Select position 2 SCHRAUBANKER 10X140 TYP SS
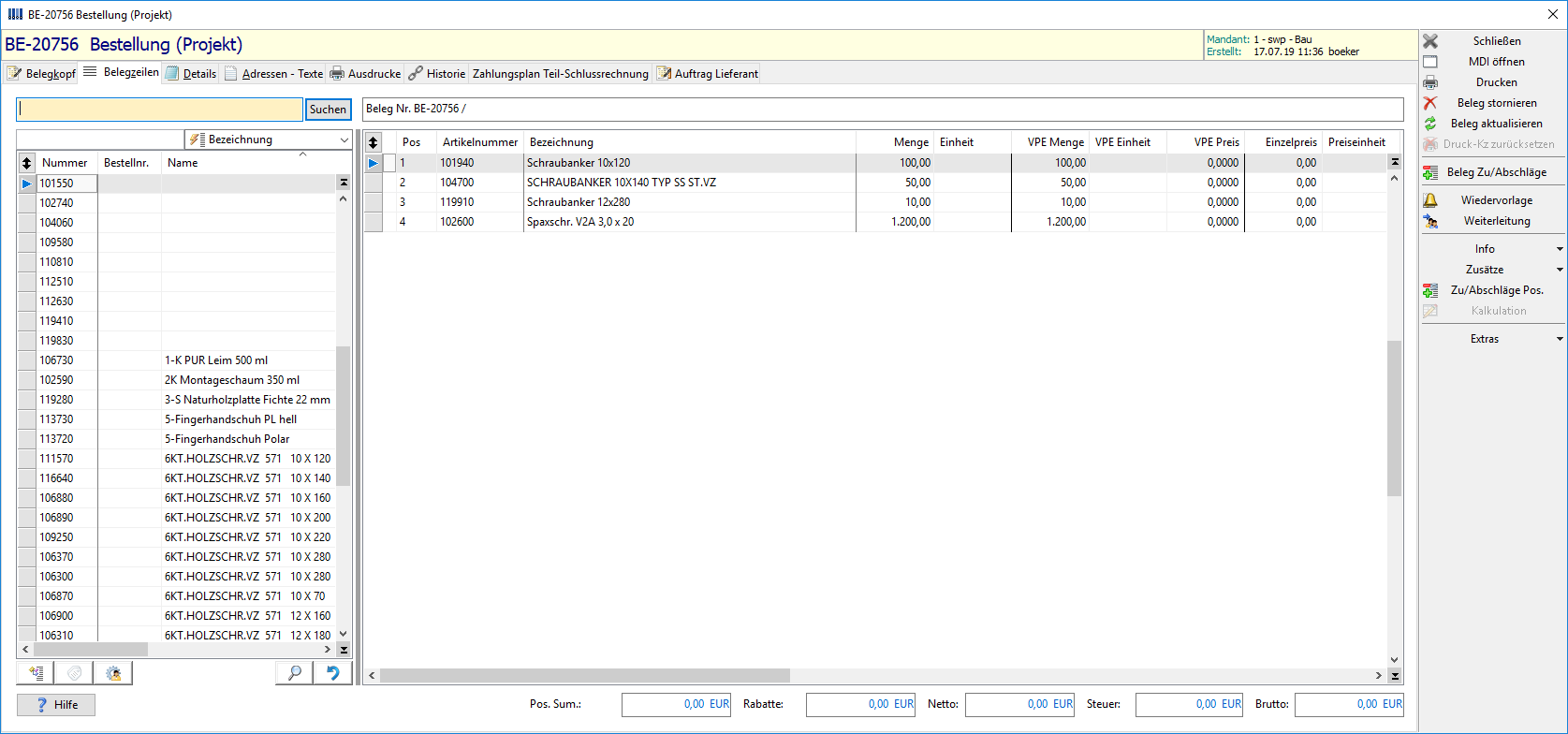This screenshot has height=734, width=1568. pos(875,183)
